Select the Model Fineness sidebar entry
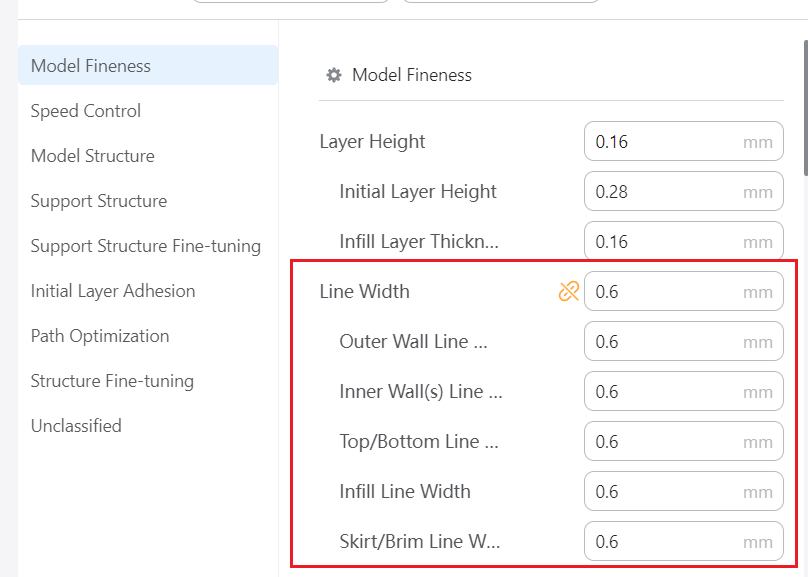Screen dimensions: 808x577 coord(89,65)
